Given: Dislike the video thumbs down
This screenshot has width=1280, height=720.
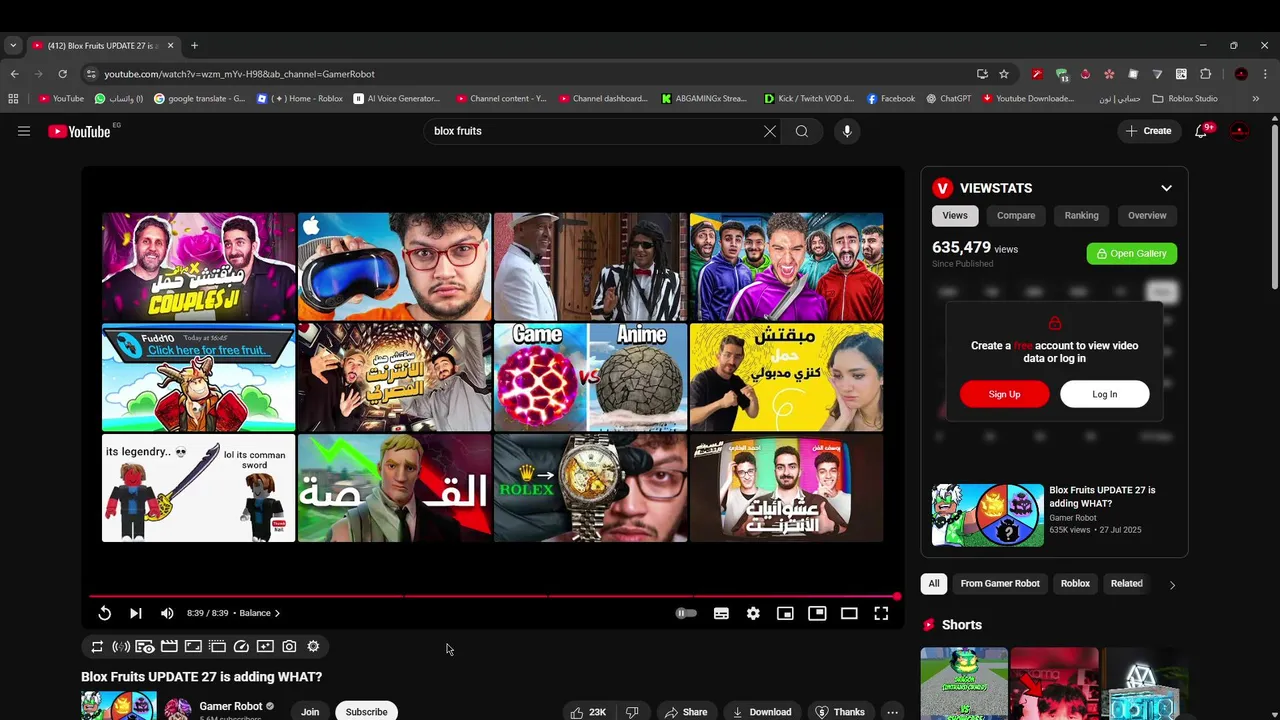Looking at the screenshot, I should 632,712.
